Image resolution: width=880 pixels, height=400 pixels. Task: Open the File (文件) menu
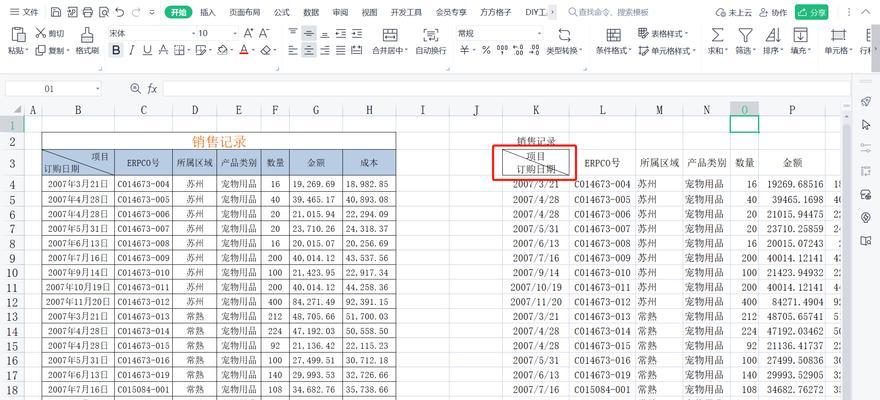point(24,12)
